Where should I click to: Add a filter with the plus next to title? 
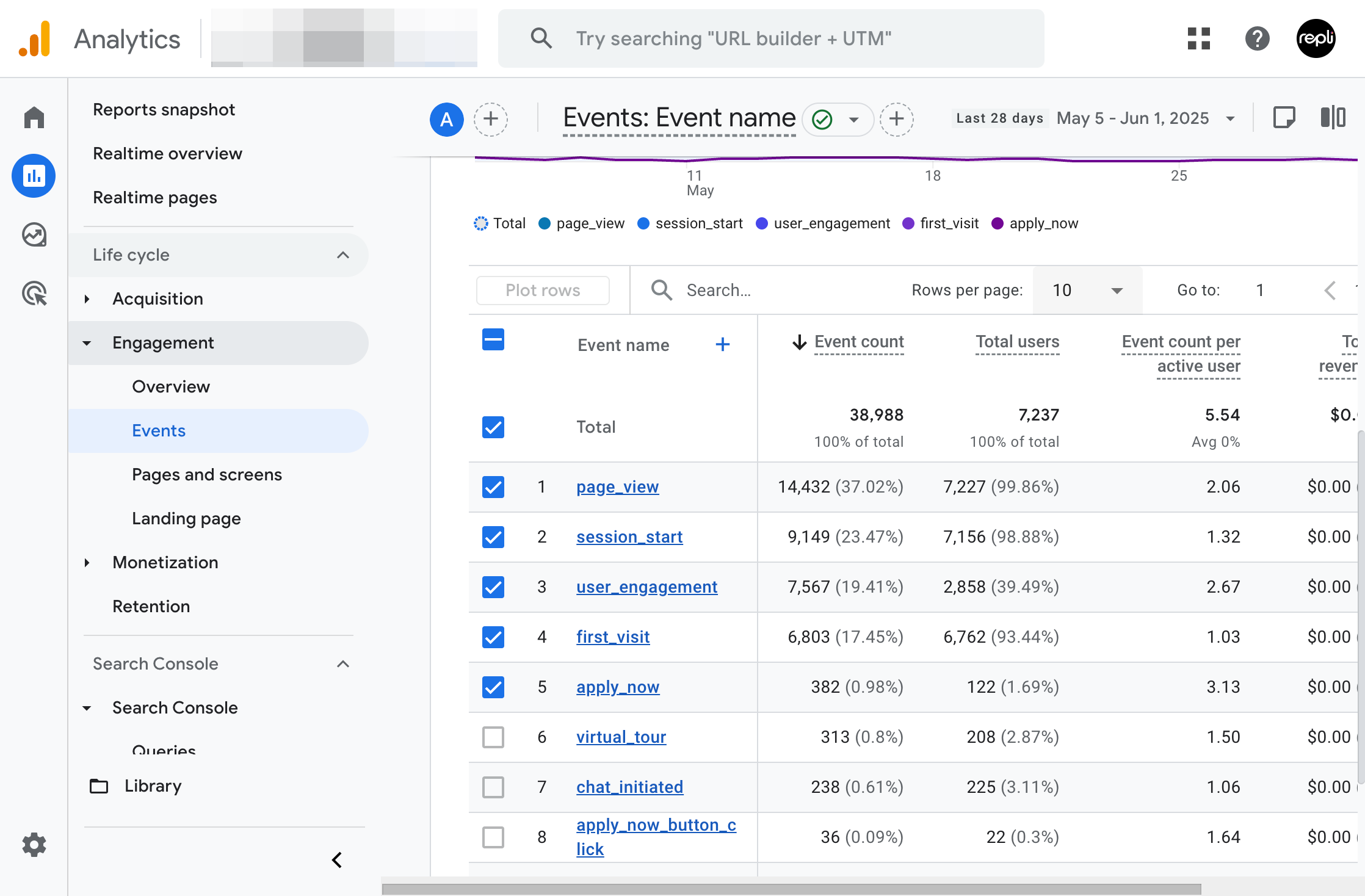[x=896, y=119]
